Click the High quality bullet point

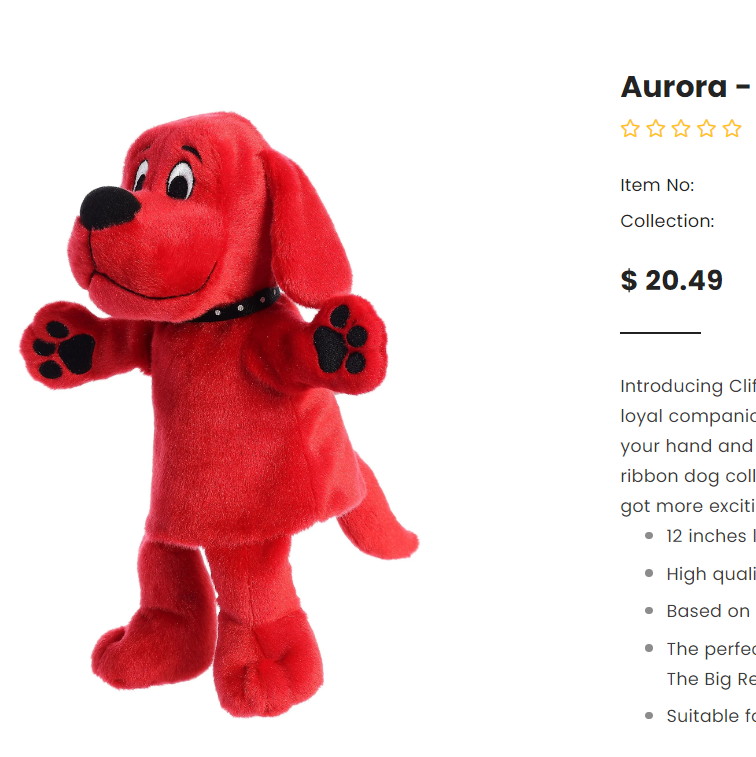pyautogui.click(x=711, y=574)
